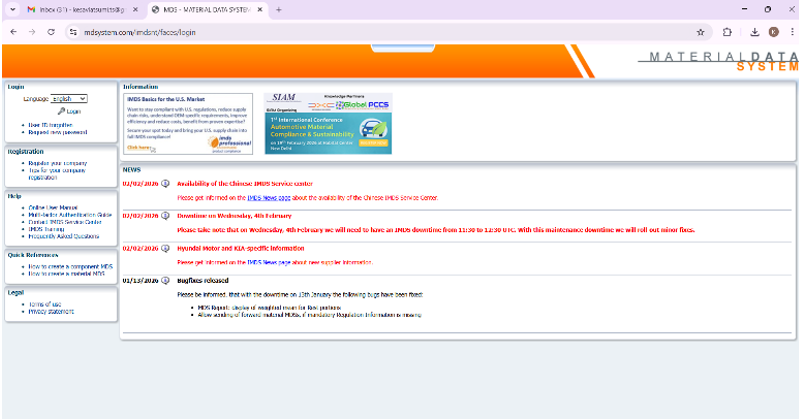This screenshot has width=799, height=419.
Task: Open IMDS News page link in Chinese Service Center news
Action: pos(269,198)
